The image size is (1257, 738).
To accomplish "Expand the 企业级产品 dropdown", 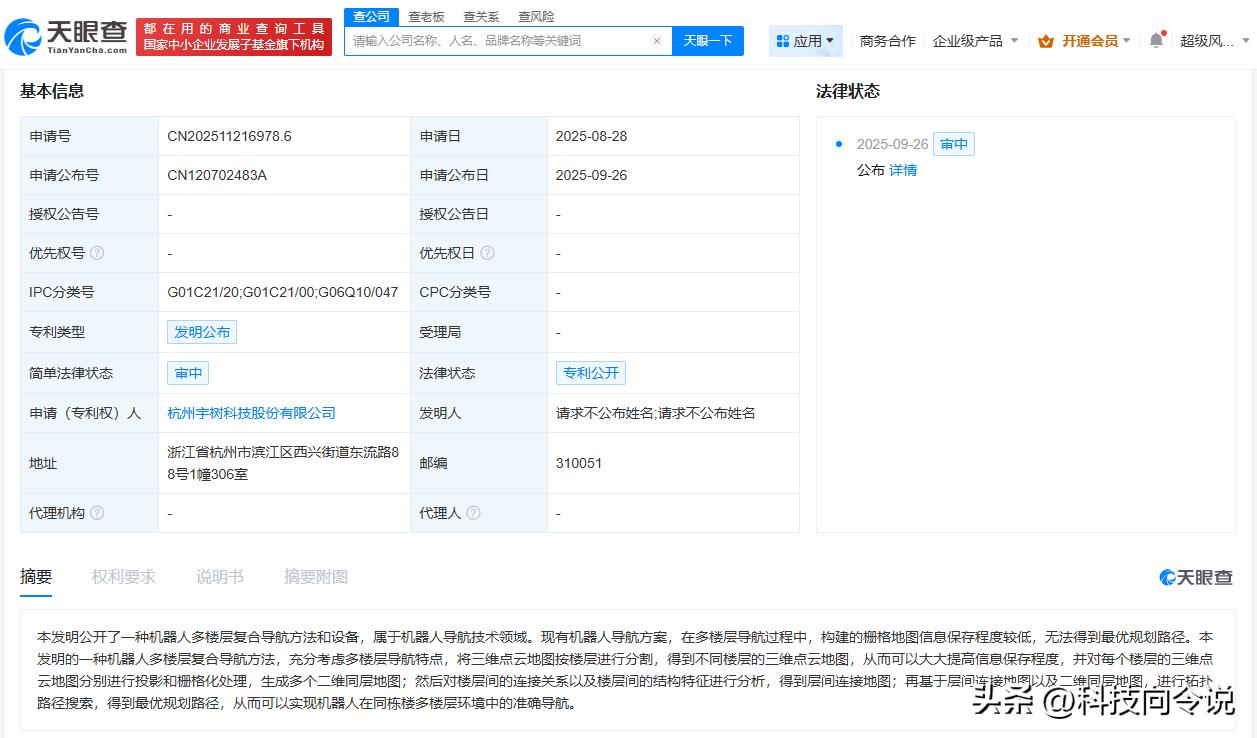I will (x=975, y=41).
